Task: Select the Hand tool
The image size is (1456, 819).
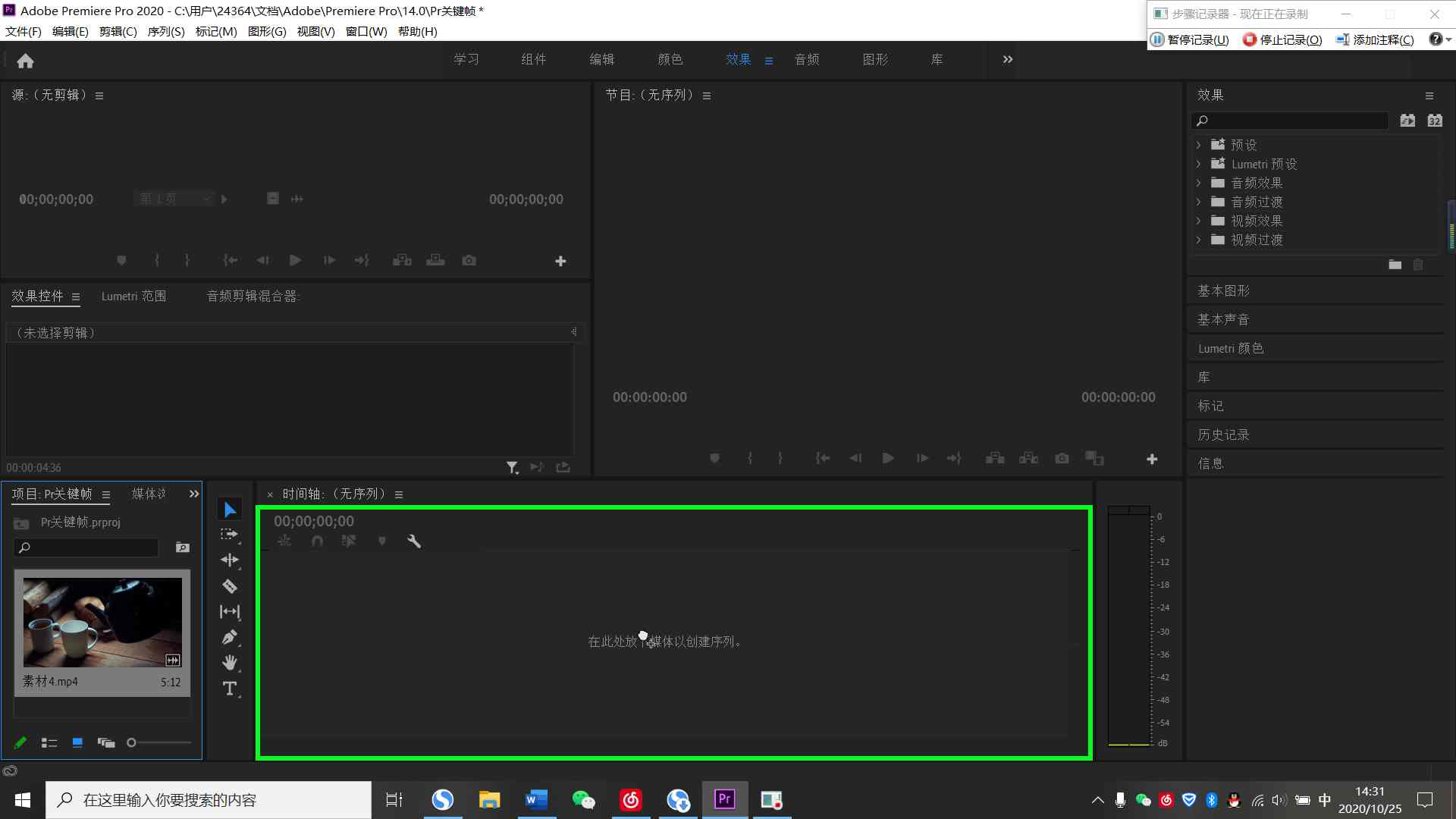Action: (x=230, y=663)
